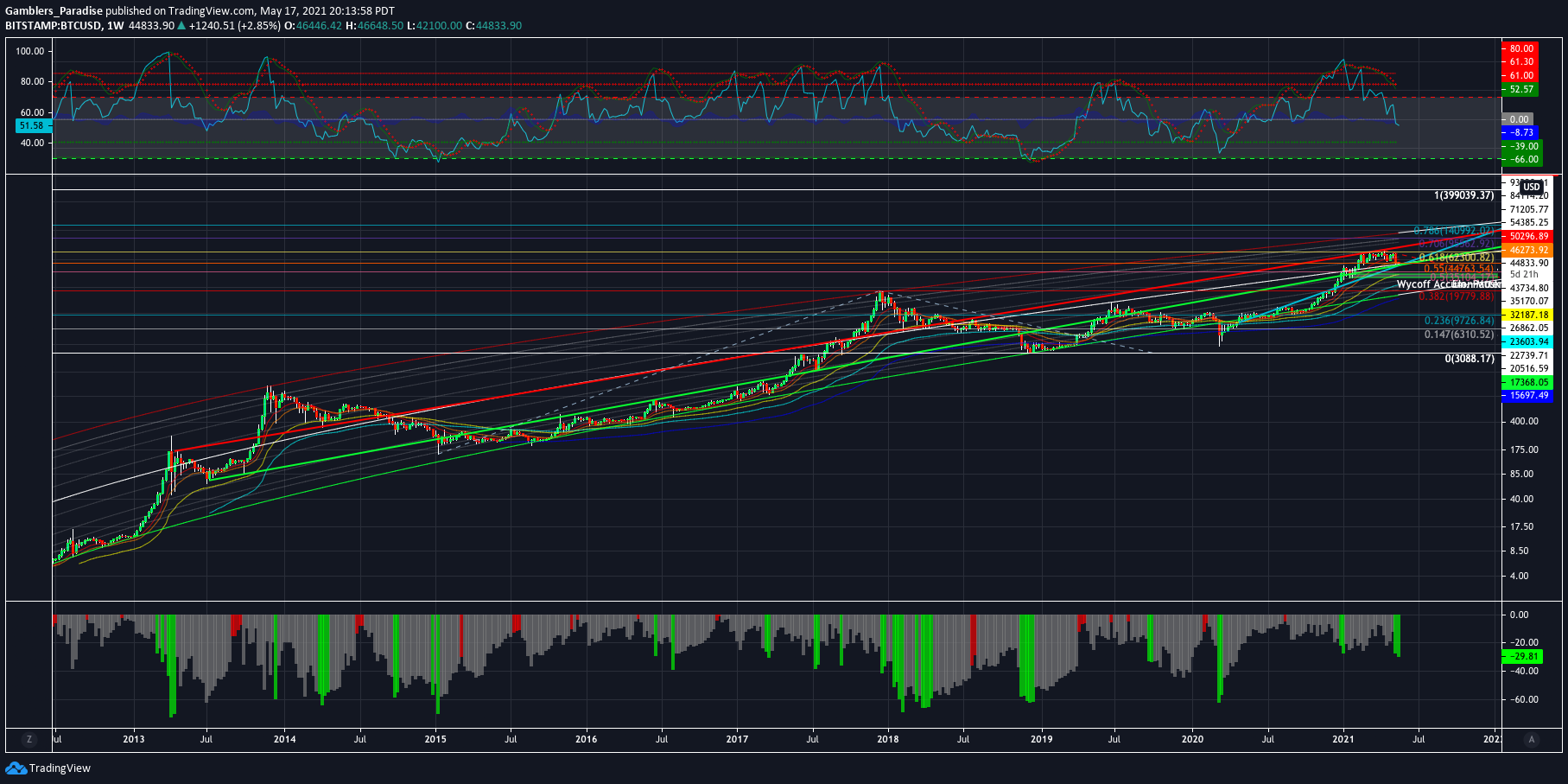Click the +1240.51 (+2.85%) change value

point(235,26)
